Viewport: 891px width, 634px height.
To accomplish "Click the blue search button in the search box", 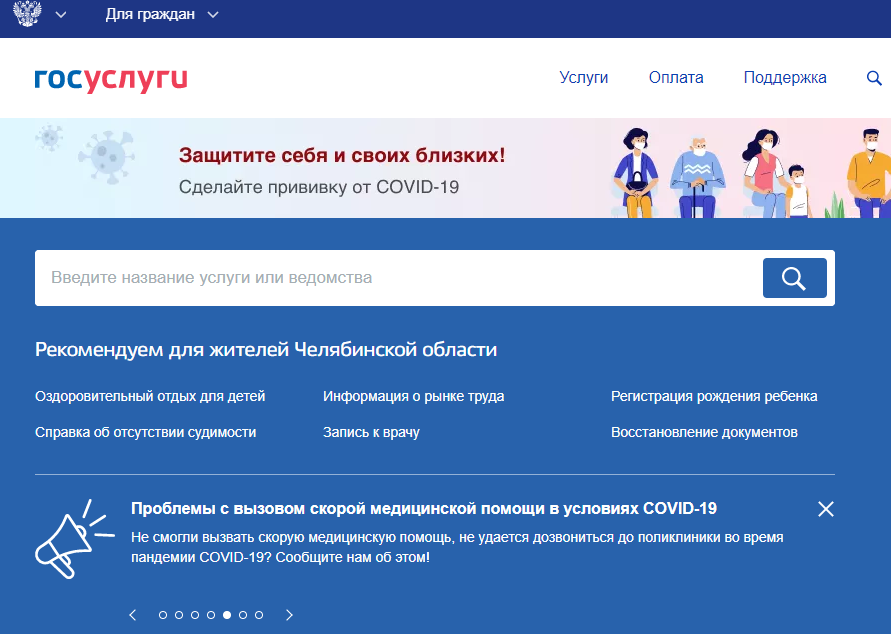I will (x=794, y=278).
